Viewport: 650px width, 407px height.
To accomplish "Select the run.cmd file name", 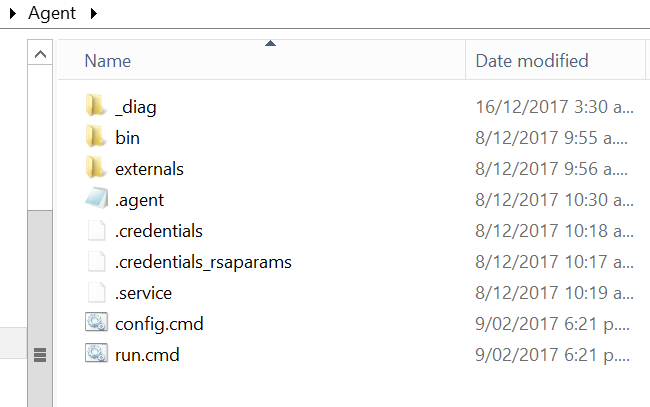I will [147, 355].
